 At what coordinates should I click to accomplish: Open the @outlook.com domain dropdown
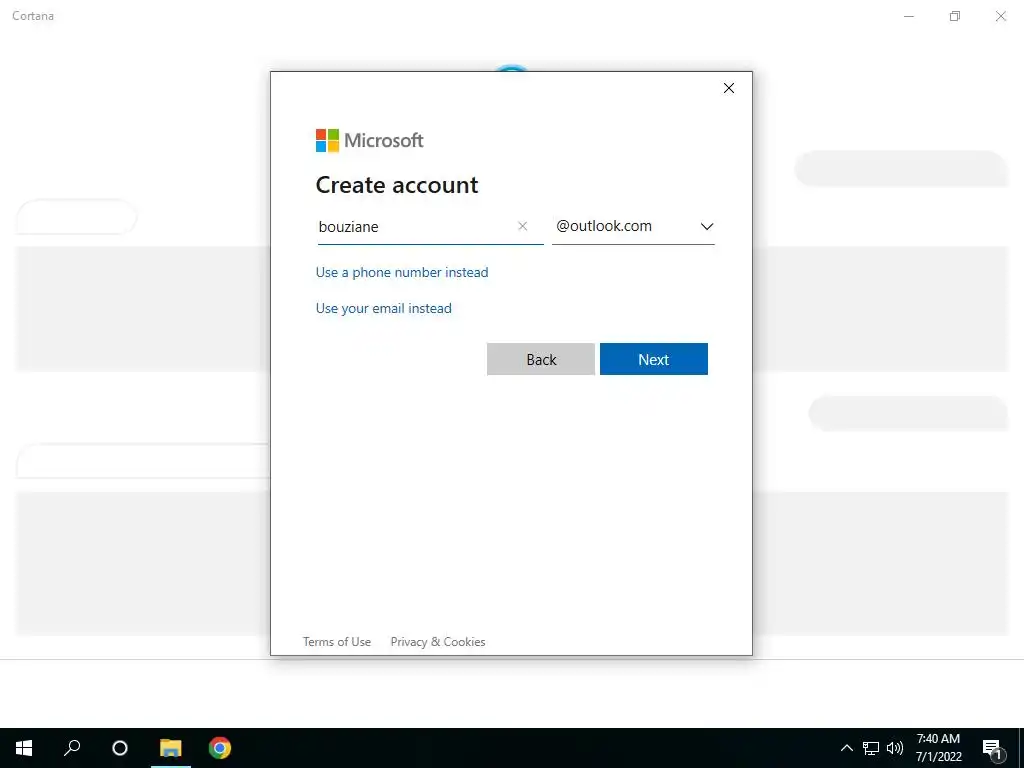pos(633,226)
